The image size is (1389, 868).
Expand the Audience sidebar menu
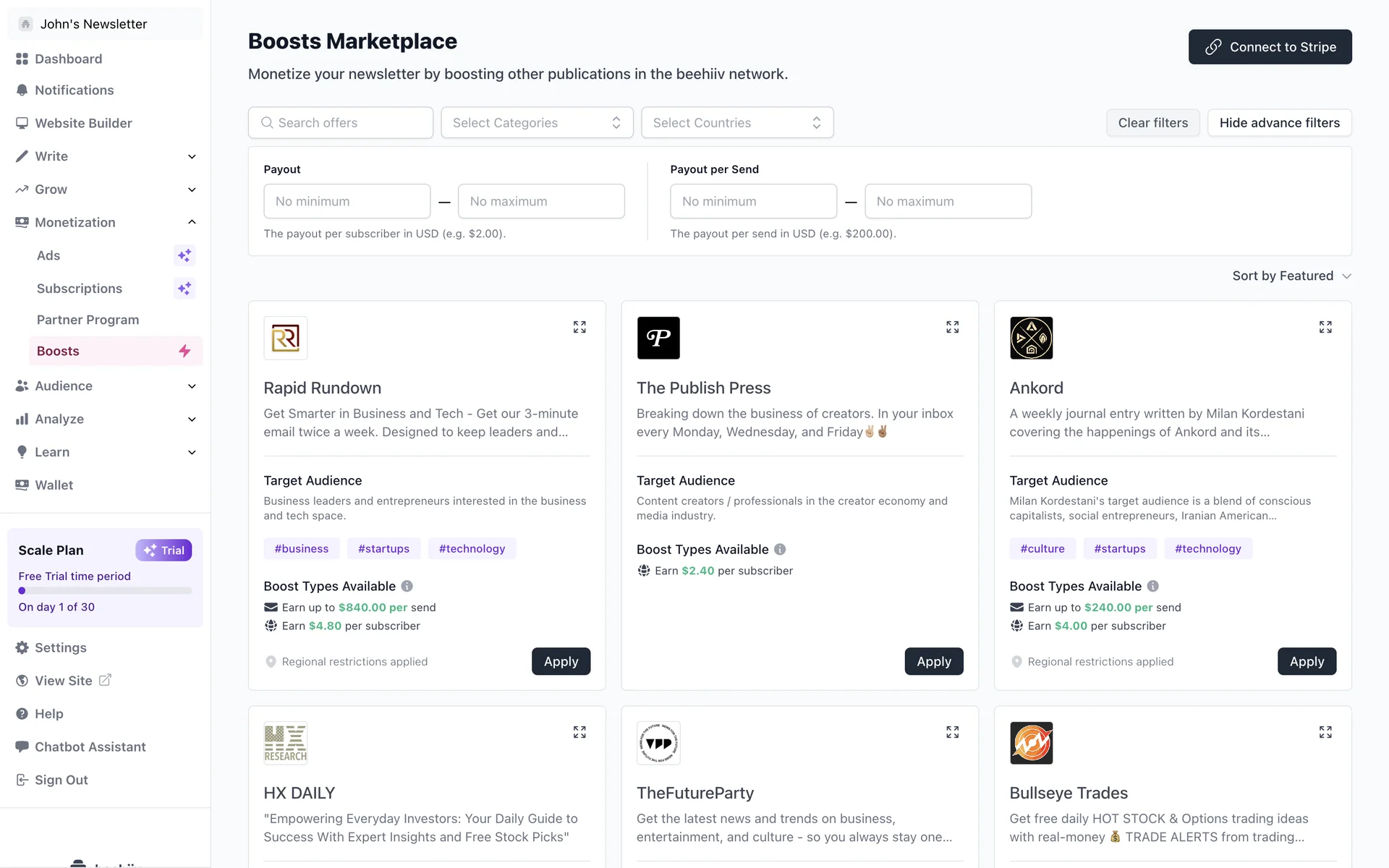(192, 386)
